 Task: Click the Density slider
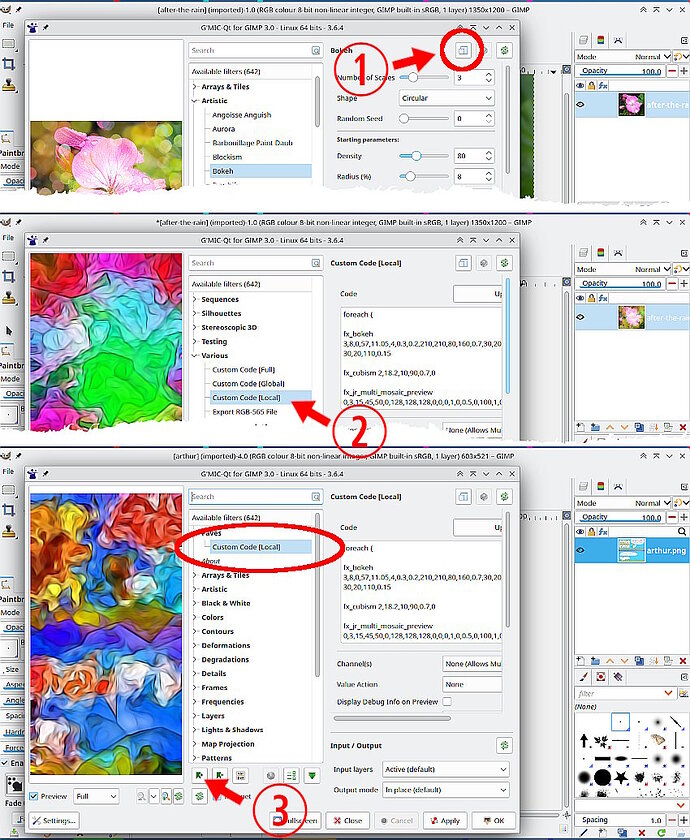pos(424,156)
